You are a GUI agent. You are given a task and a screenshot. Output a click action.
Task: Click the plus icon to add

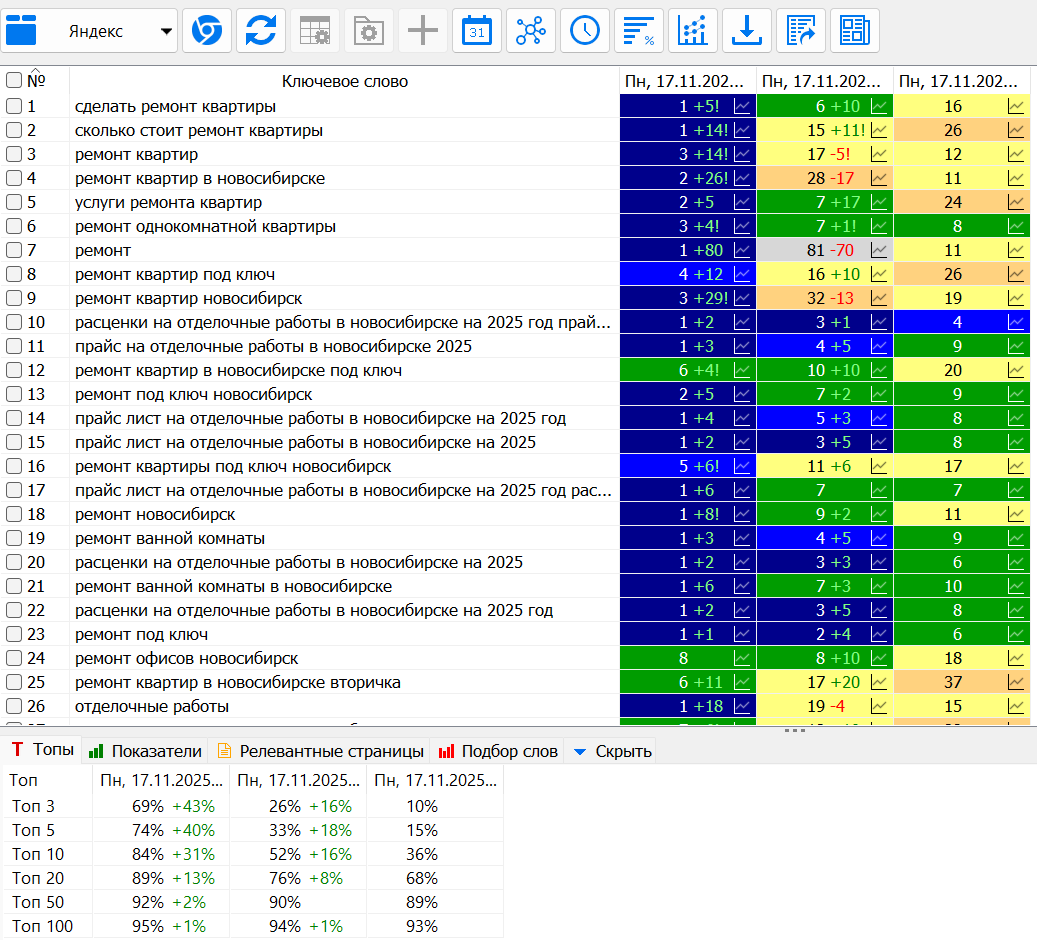click(423, 30)
